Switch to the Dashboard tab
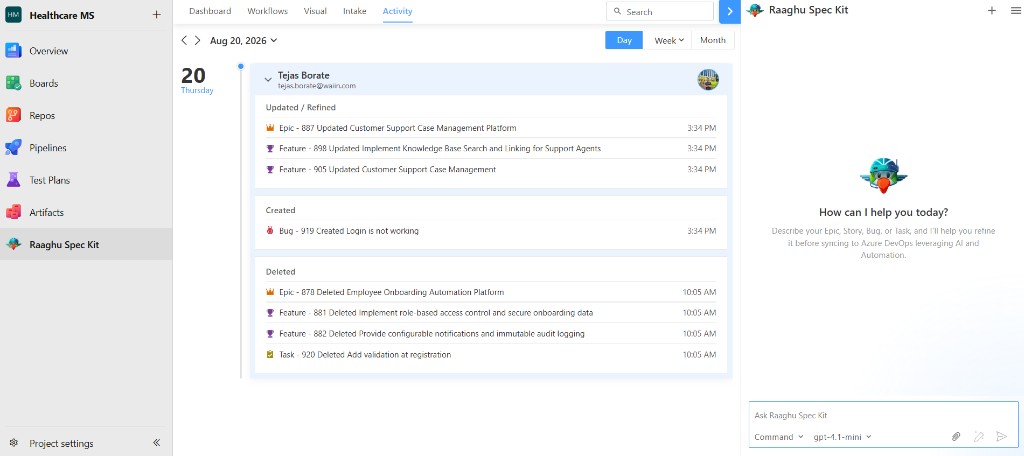1024x456 pixels. pyautogui.click(x=210, y=11)
